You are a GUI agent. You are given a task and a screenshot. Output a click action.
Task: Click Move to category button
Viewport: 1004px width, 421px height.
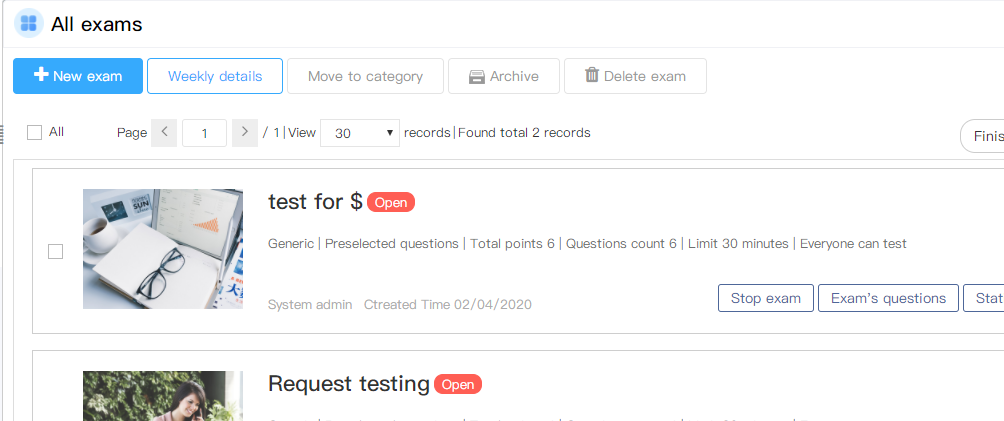365,76
